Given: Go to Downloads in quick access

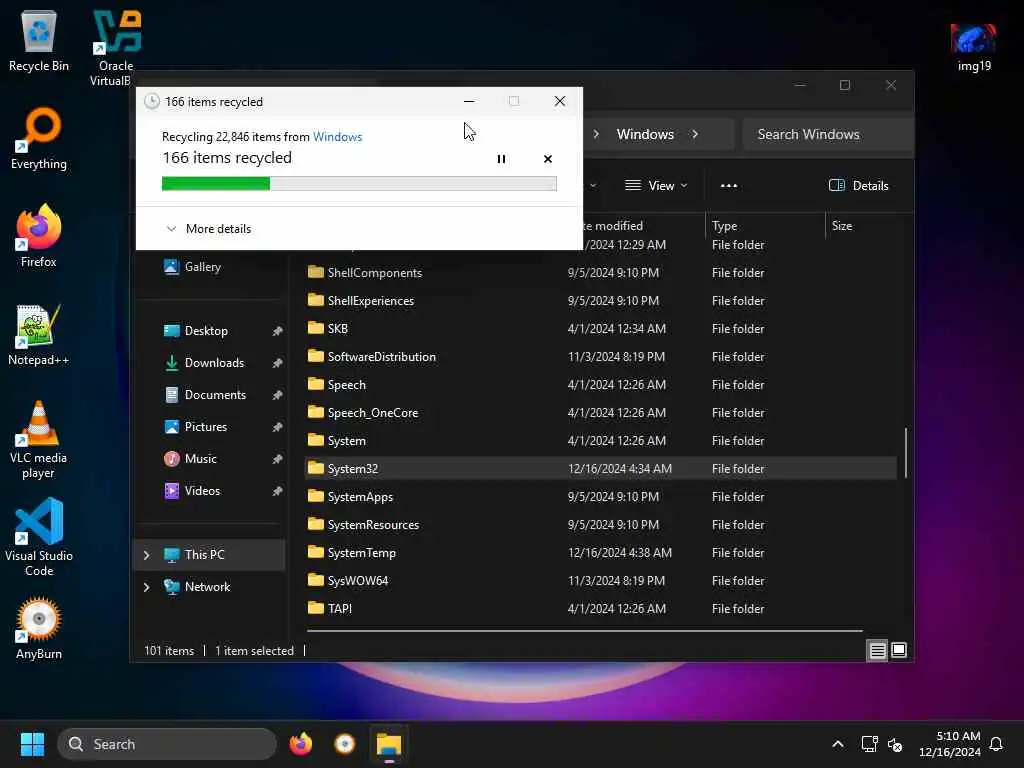Looking at the screenshot, I should click(214, 362).
